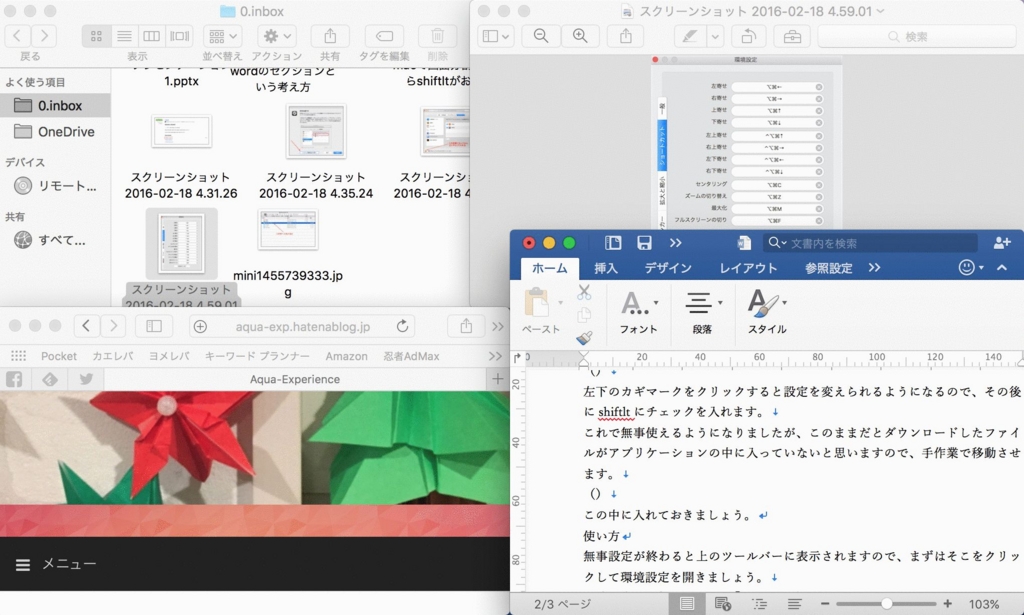
Task: Open the Facebook pinned tab in Safari
Action: click(15, 379)
